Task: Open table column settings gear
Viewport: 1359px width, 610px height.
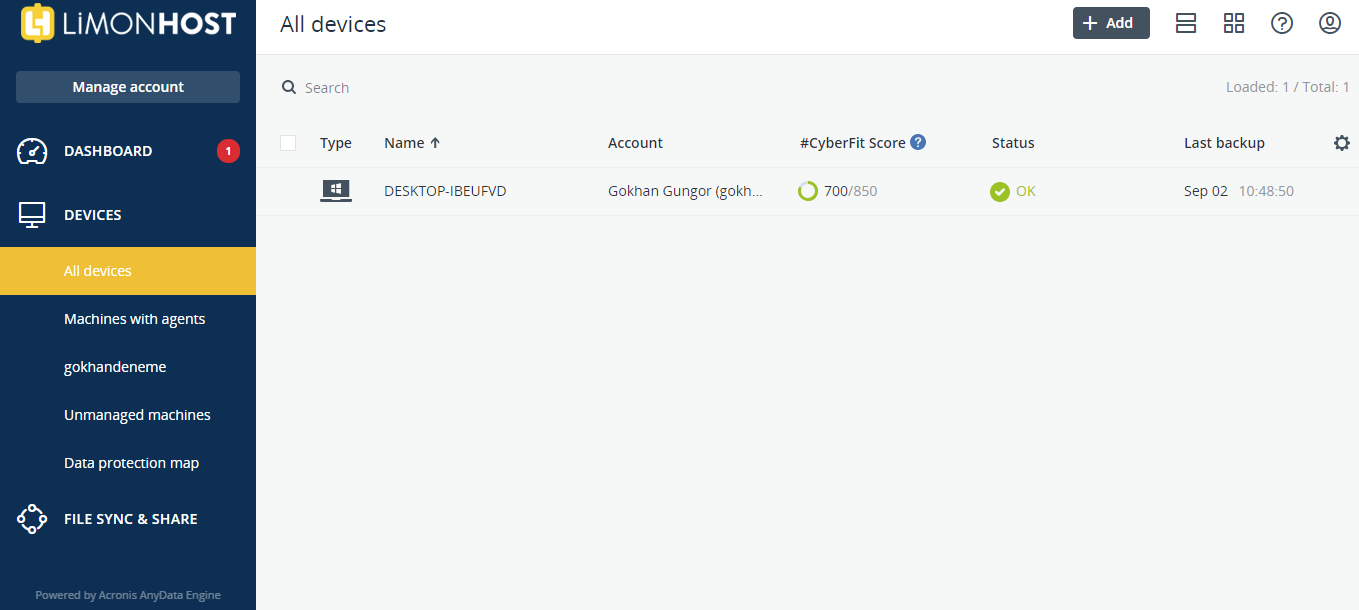Action: coord(1342,143)
